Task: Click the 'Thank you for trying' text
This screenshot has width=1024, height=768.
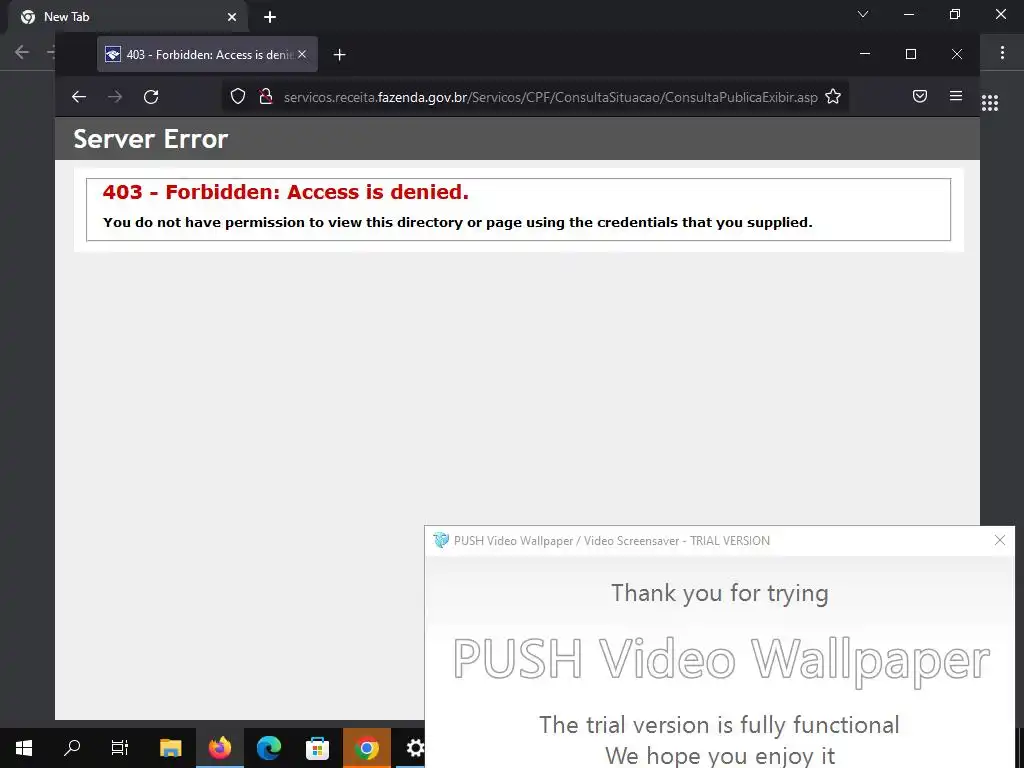Action: click(720, 593)
